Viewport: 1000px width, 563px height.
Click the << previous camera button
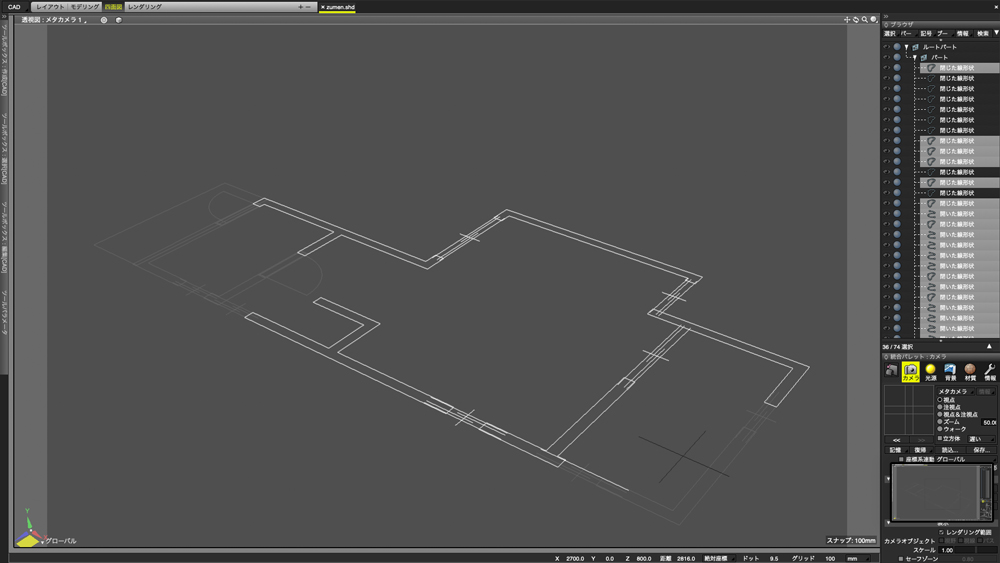pyautogui.click(x=896, y=440)
